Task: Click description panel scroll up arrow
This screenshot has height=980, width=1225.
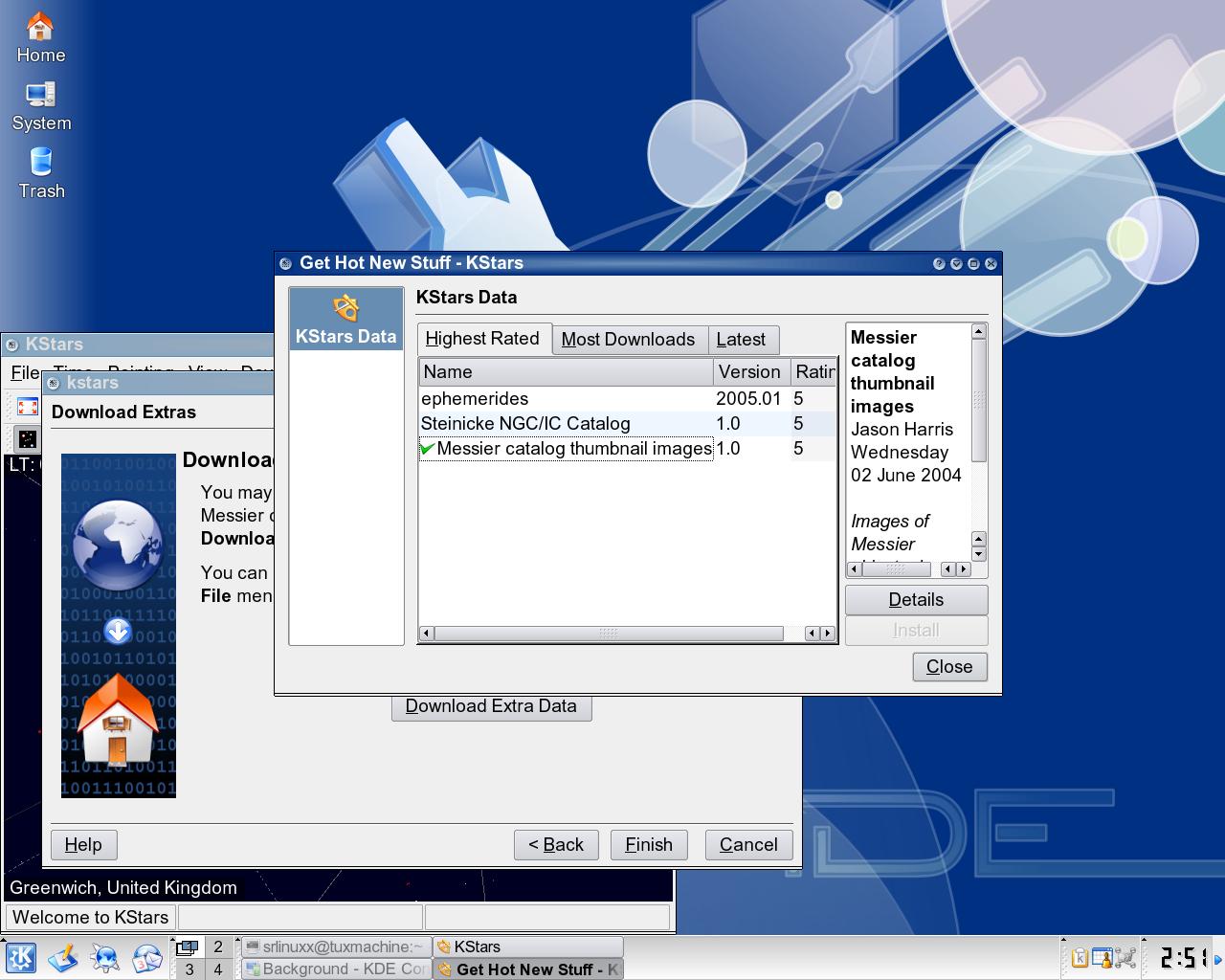Action: coord(978,331)
